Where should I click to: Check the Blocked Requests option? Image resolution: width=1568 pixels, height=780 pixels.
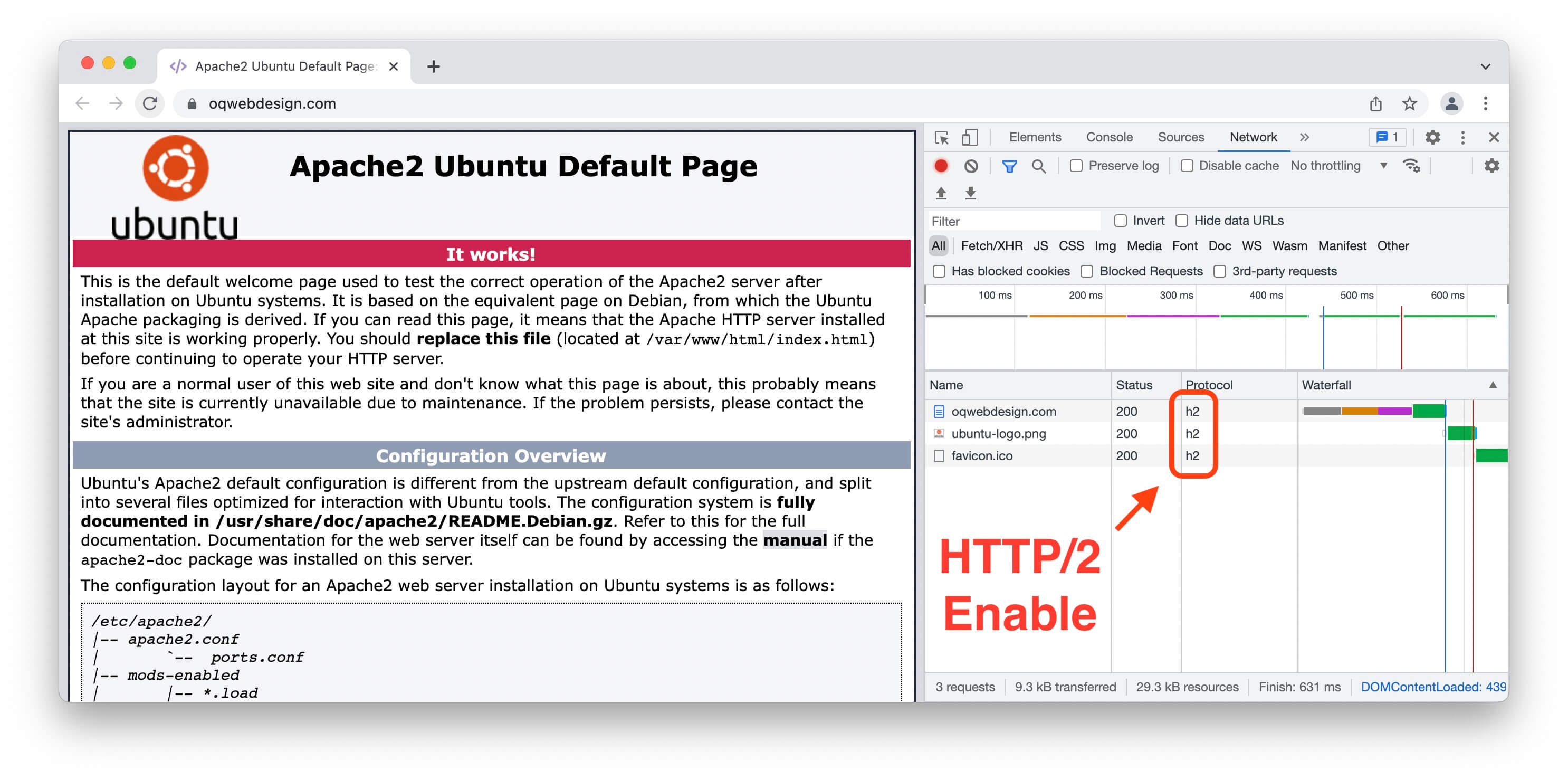[1086, 271]
